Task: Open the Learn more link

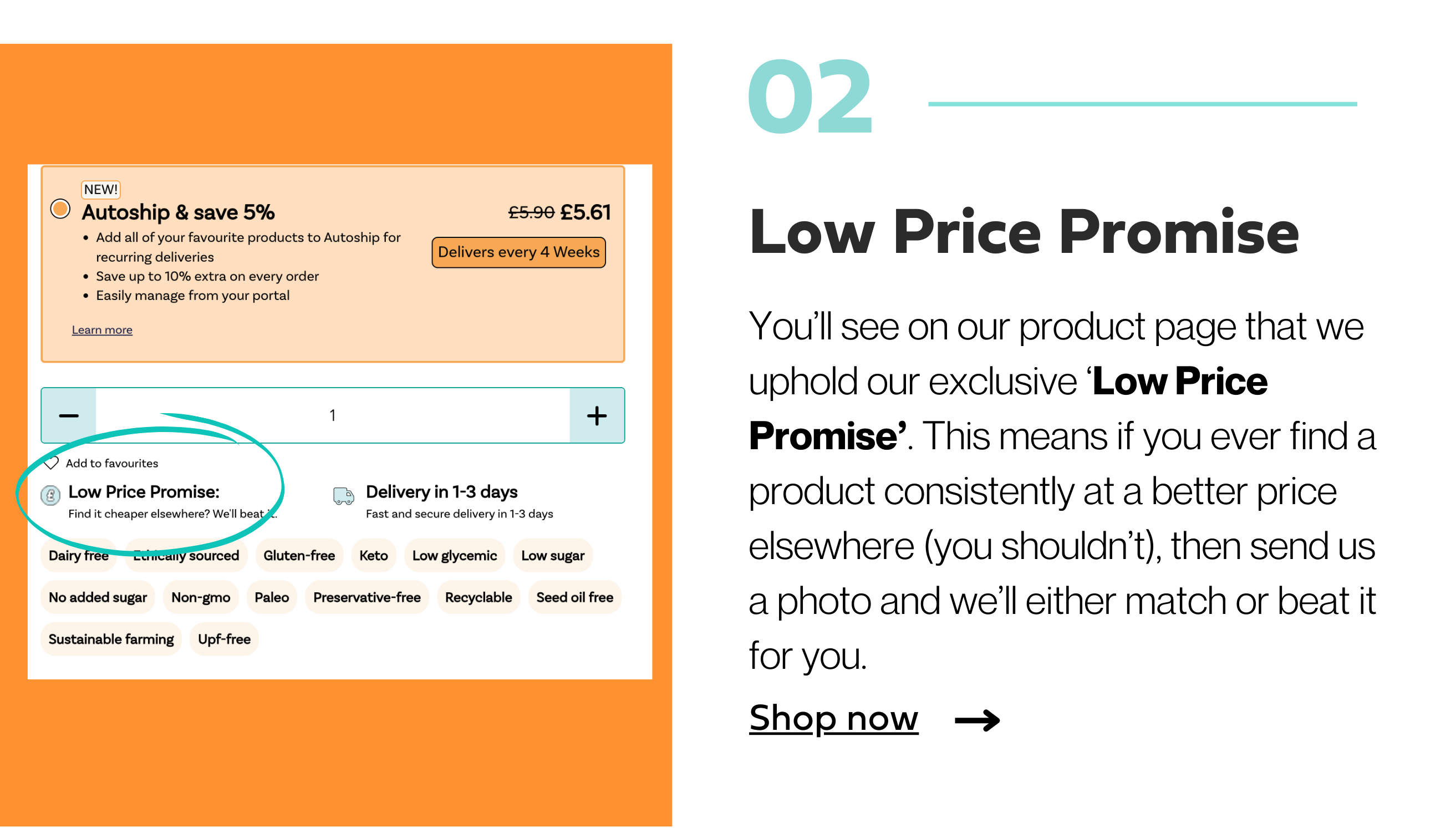Action: (103, 330)
